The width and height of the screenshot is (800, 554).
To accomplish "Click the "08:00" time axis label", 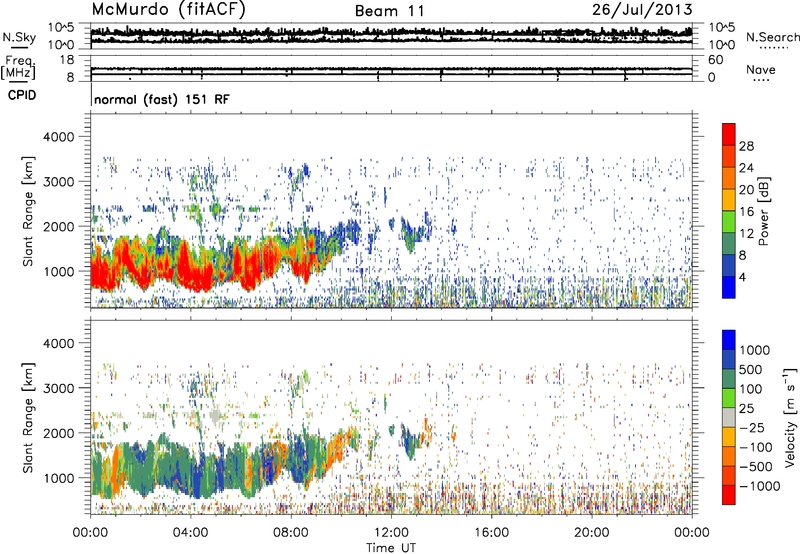I will pos(290,533).
